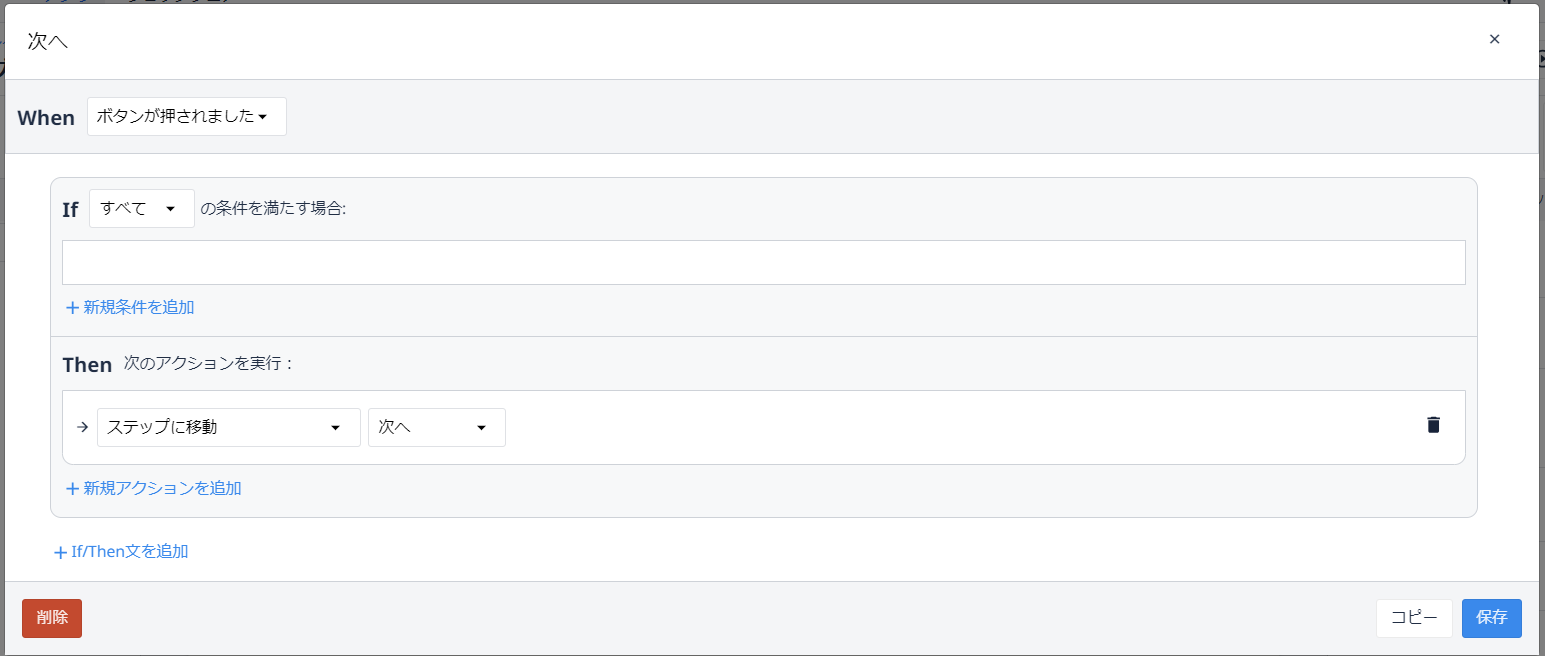Viewport: 1545px width, 656px height.
Task: Open the 次へ target step dropdown
Action: point(436,427)
